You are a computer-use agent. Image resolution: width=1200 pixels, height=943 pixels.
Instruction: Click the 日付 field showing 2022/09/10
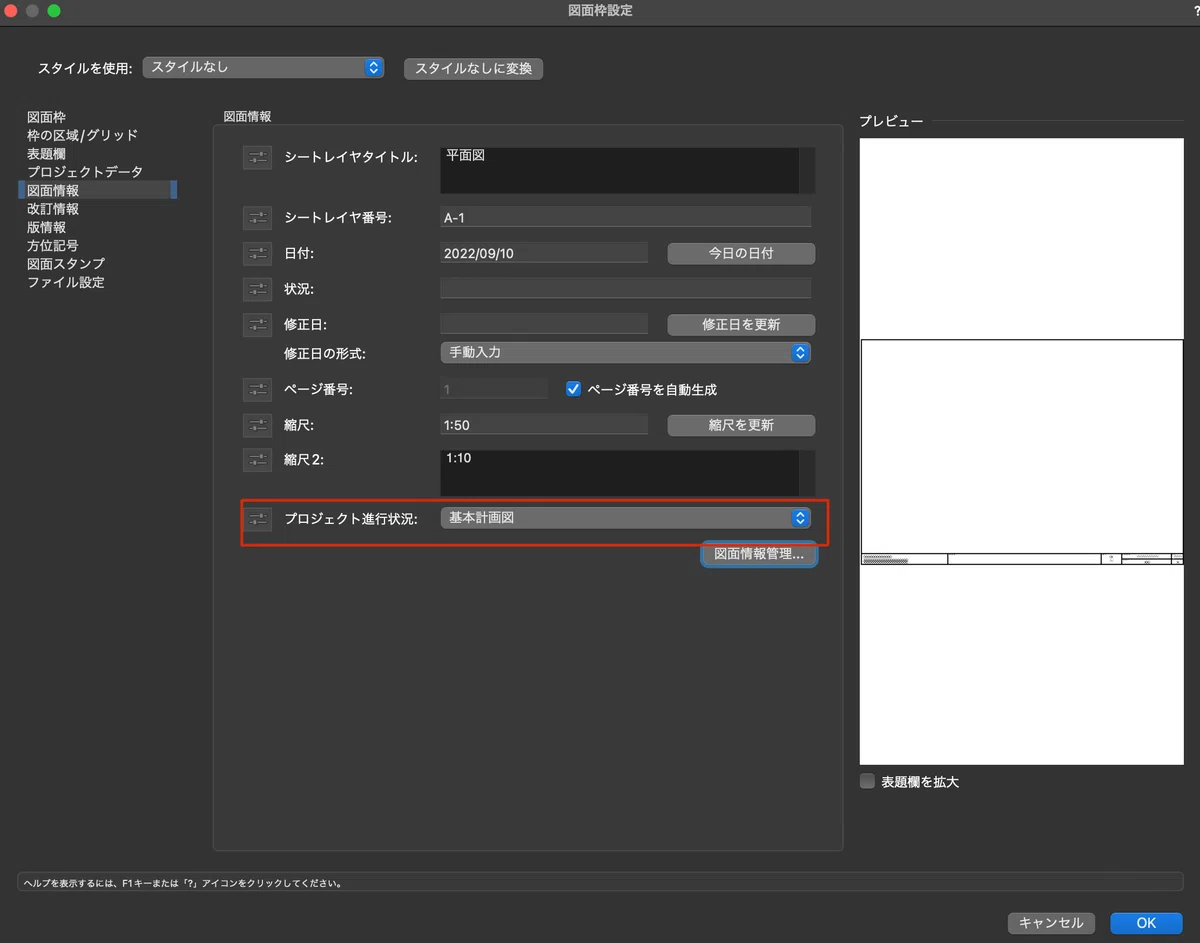click(544, 253)
